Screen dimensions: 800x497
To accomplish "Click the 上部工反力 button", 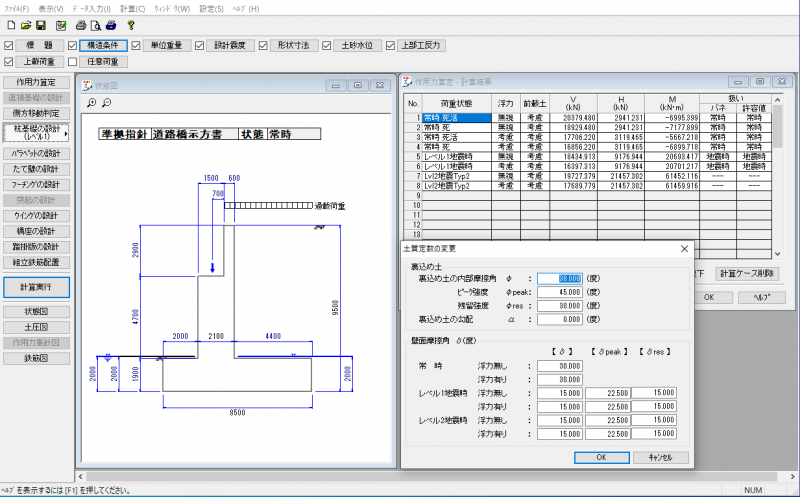I will click(x=421, y=45).
